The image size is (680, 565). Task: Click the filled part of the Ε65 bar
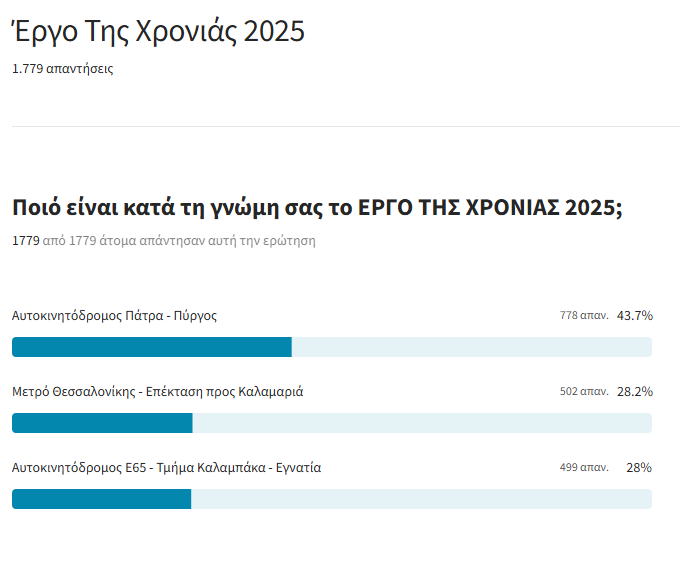[100, 499]
